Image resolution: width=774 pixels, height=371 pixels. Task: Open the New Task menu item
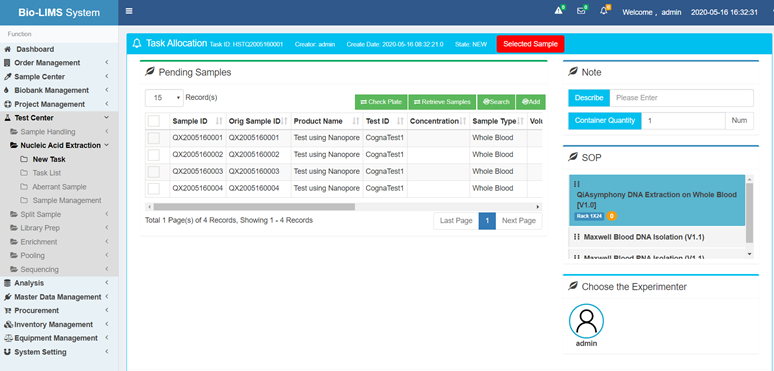(49, 159)
